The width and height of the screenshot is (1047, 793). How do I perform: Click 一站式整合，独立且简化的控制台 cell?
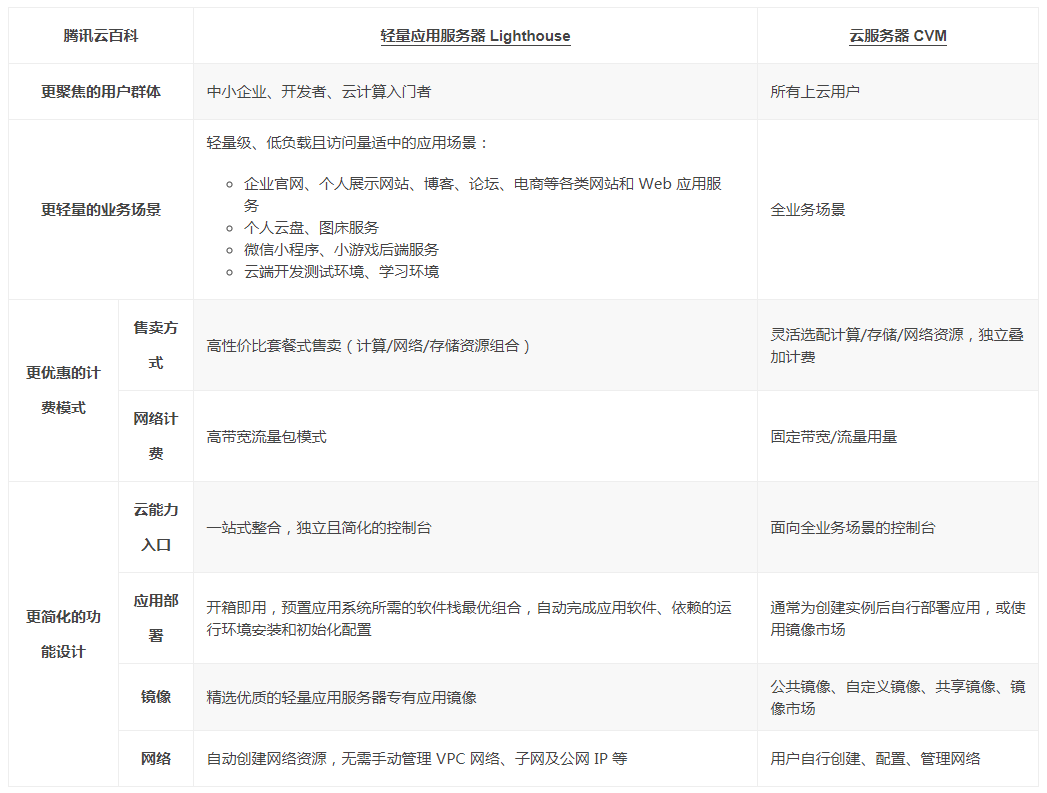[x=475, y=527]
